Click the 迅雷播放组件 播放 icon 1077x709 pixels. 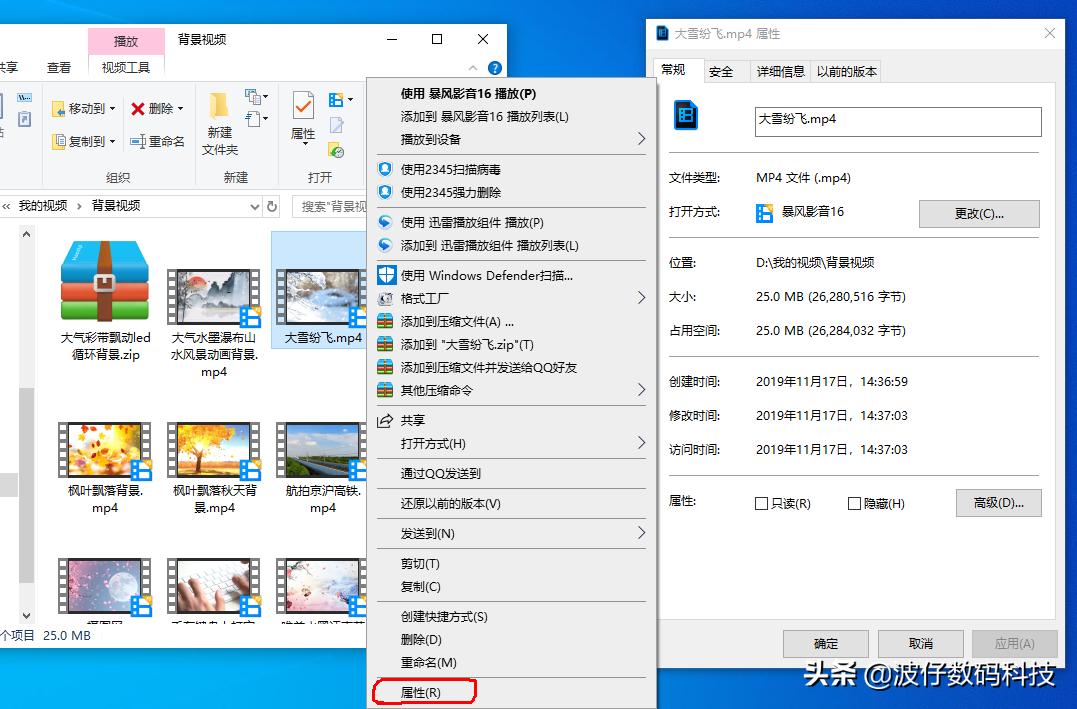(x=383, y=222)
